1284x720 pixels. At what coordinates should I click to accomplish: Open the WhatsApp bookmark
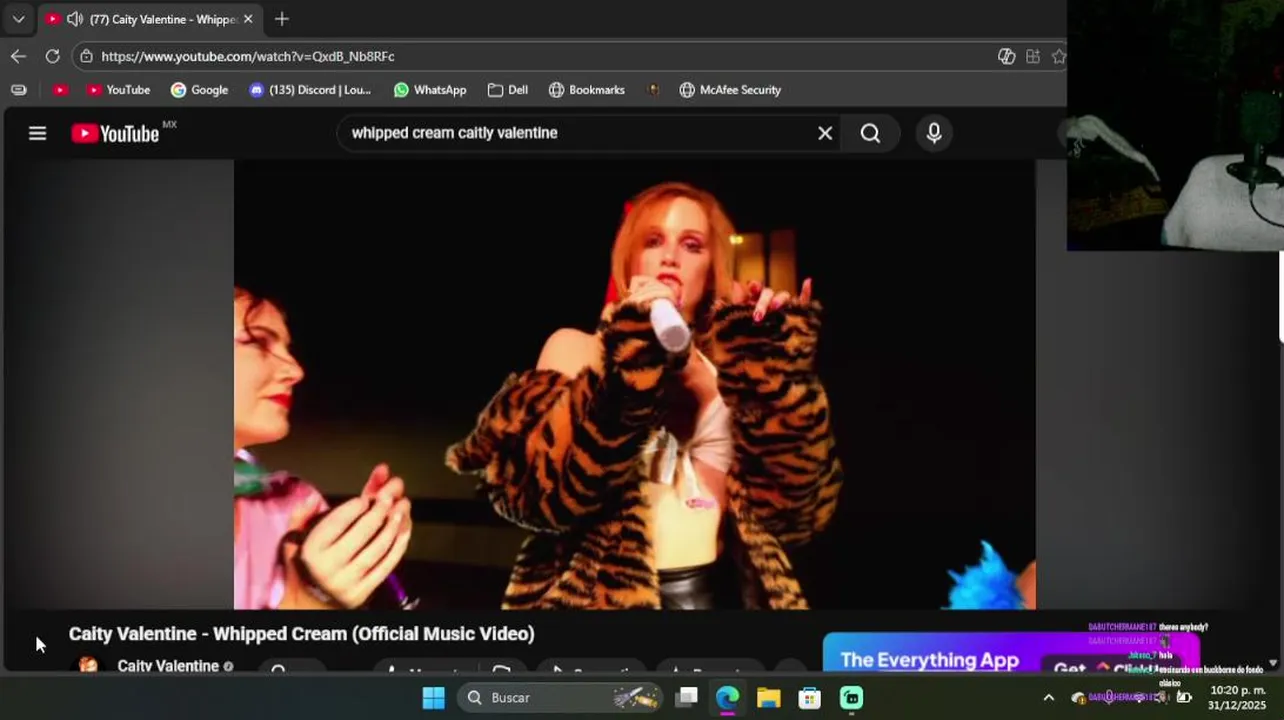click(430, 90)
